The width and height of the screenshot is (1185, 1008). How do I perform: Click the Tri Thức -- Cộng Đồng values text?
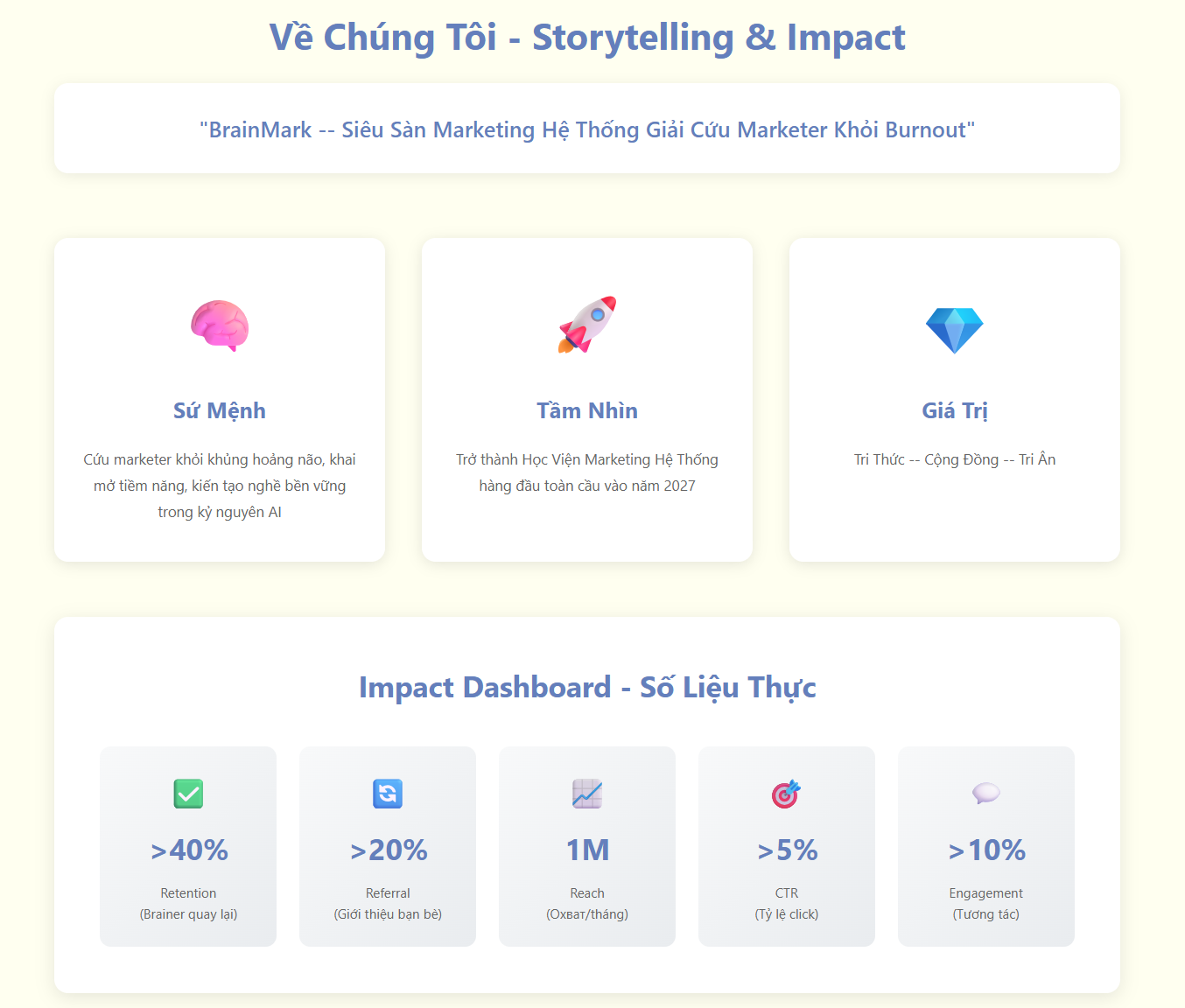[x=955, y=459]
